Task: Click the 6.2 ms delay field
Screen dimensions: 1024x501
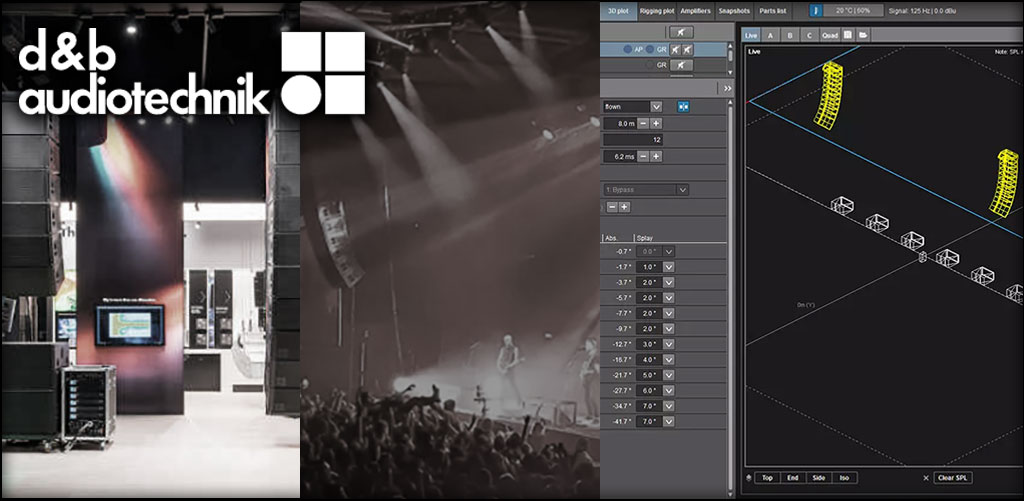Action: coord(619,156)
